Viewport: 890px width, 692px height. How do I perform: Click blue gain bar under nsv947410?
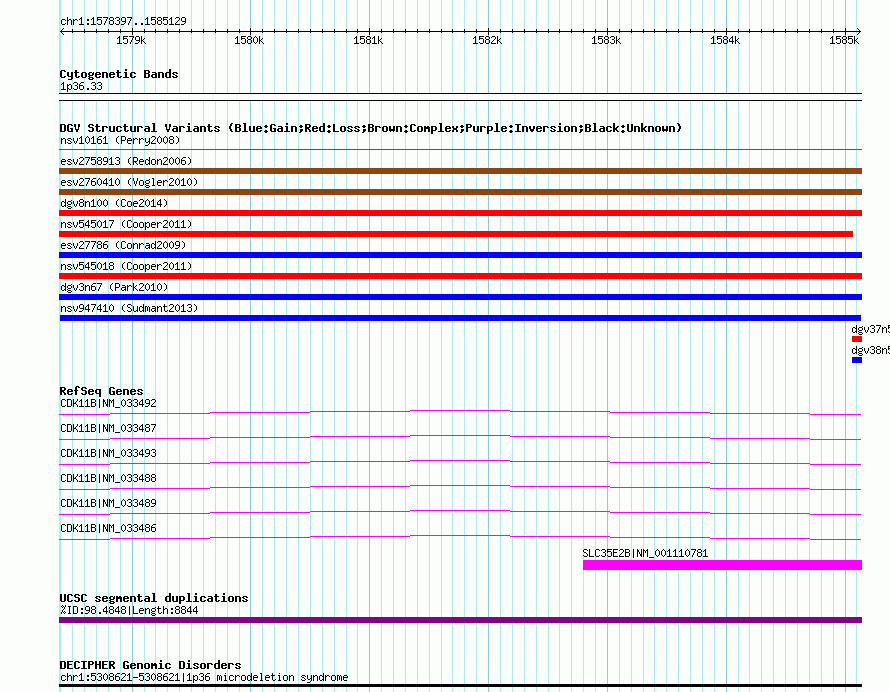pos(460,318)
